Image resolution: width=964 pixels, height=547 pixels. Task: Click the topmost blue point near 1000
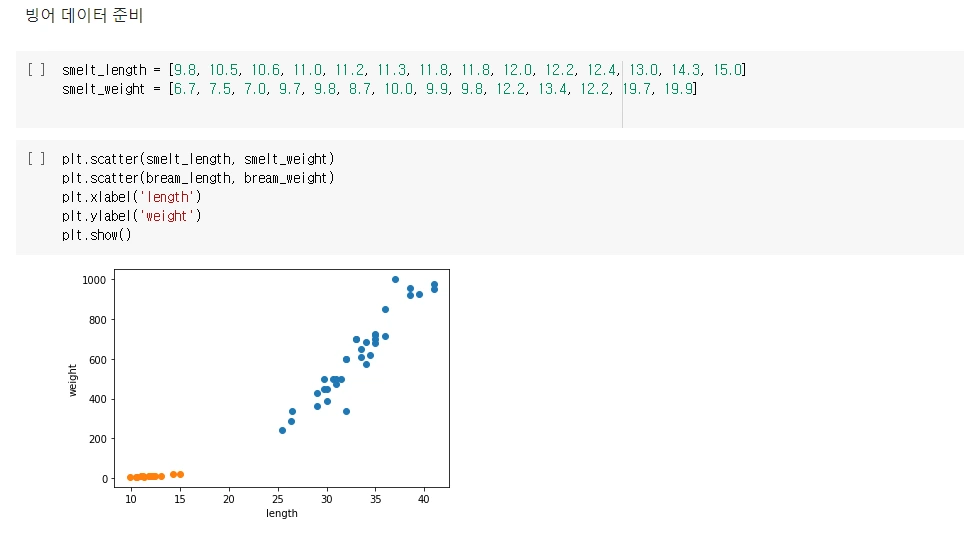pos(395,280)
